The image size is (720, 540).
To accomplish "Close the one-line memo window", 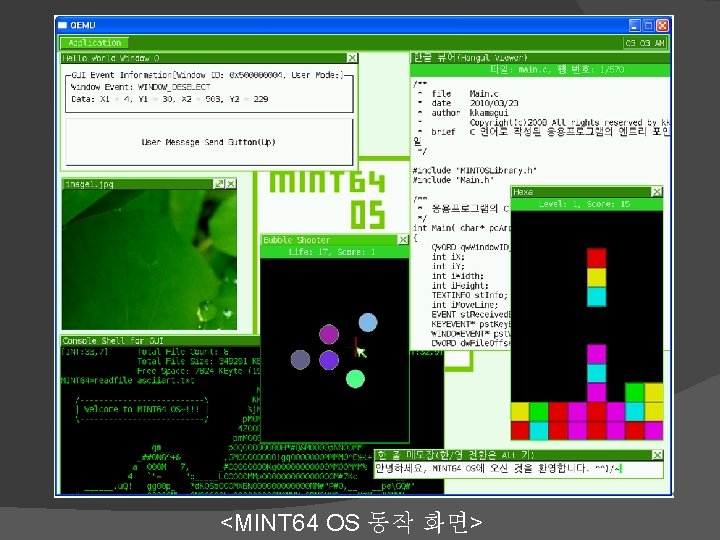I will click(657, 455).
